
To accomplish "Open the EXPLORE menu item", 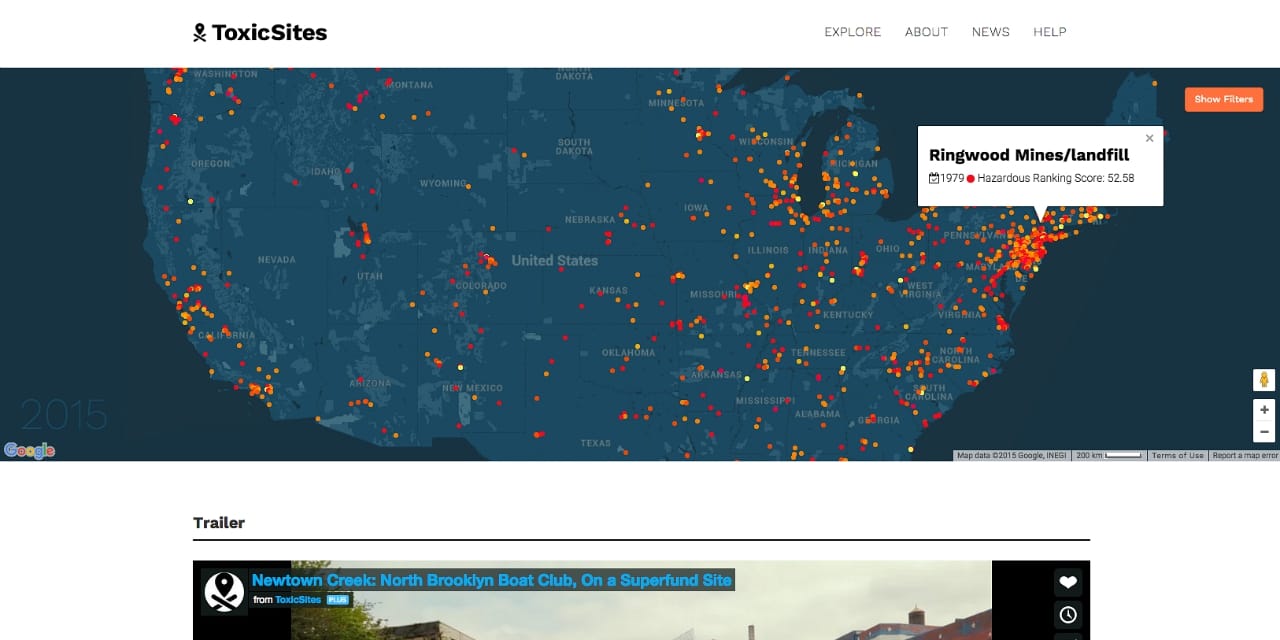I will click(x=852, y=32).
